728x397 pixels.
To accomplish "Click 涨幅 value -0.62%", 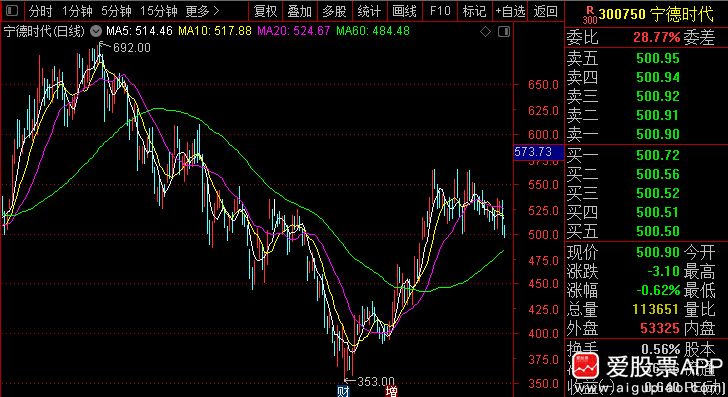I will (x=658, y=291).
